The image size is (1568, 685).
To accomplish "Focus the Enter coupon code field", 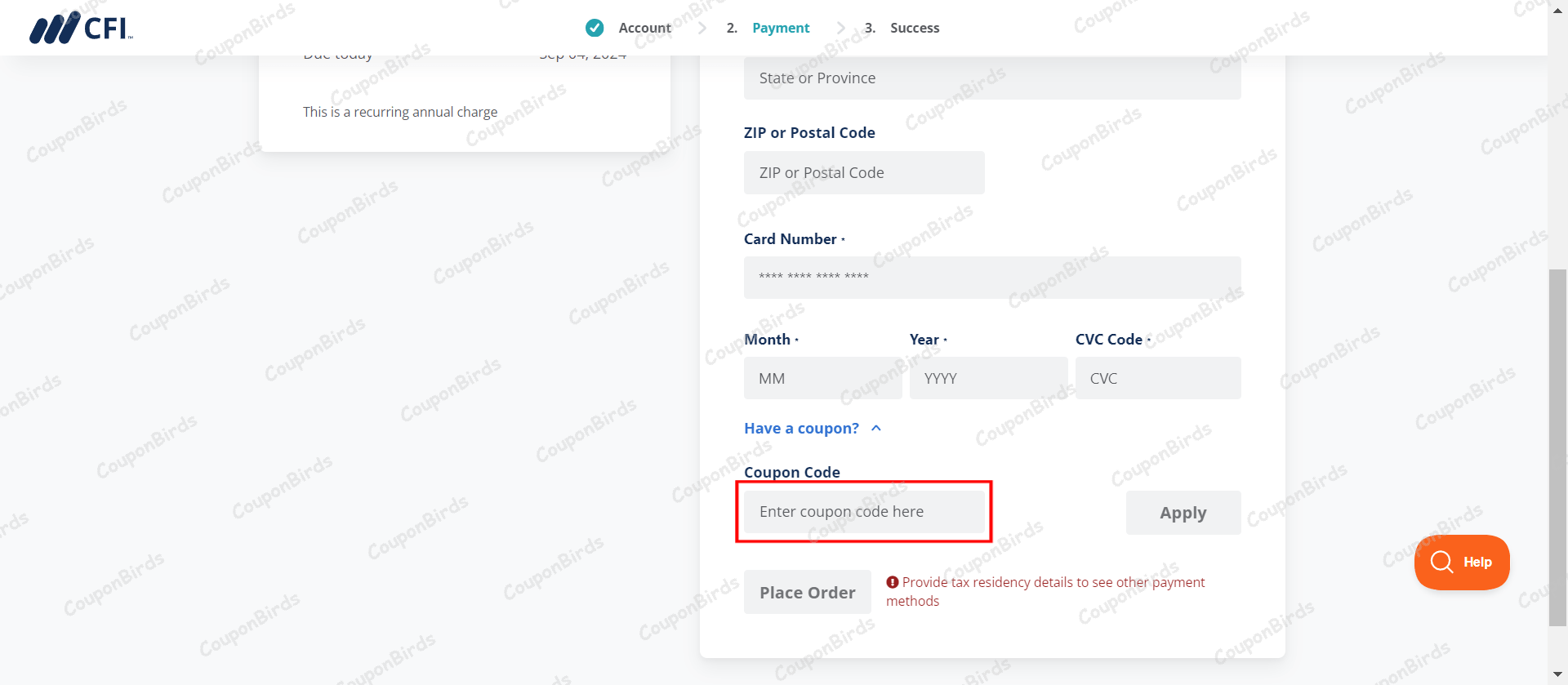I will pyautogui.click(x=863, y=512).
